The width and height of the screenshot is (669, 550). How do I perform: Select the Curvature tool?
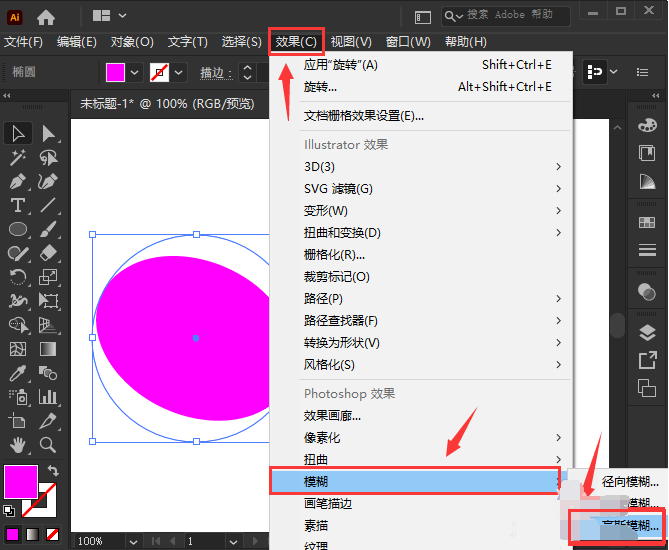click(x=48, y=181)
